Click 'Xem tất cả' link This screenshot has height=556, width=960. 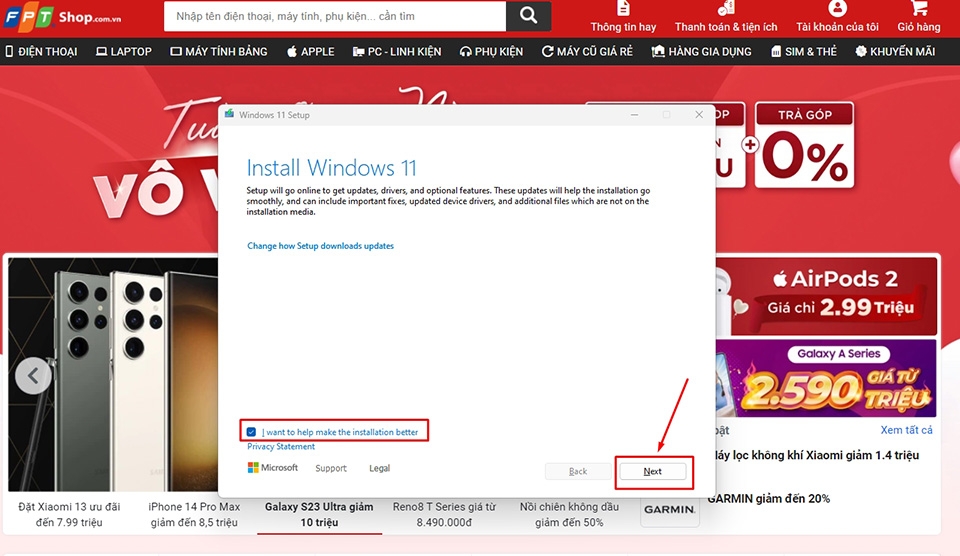tap(906, 430)
